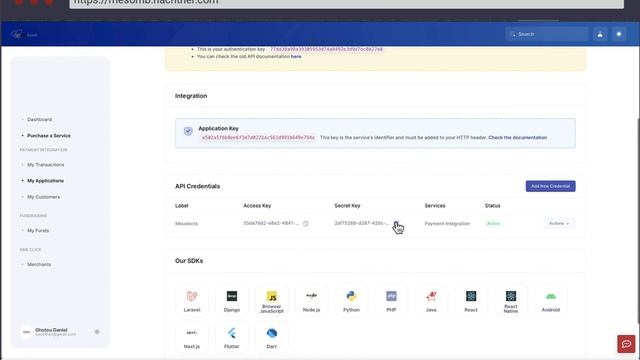Open the Java SDK card
640x360 pixels.
[431, 300]
